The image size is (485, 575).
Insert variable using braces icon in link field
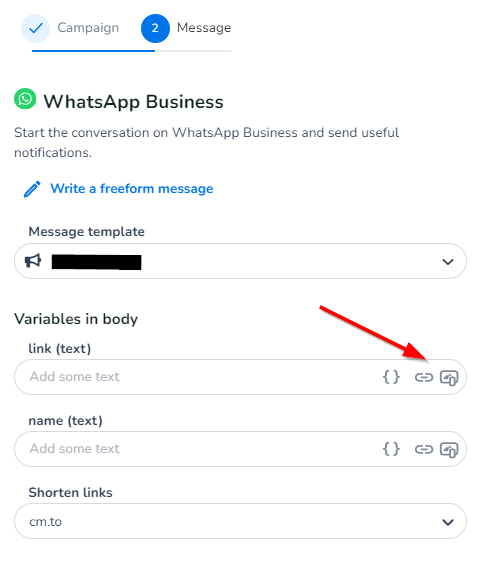391,377
